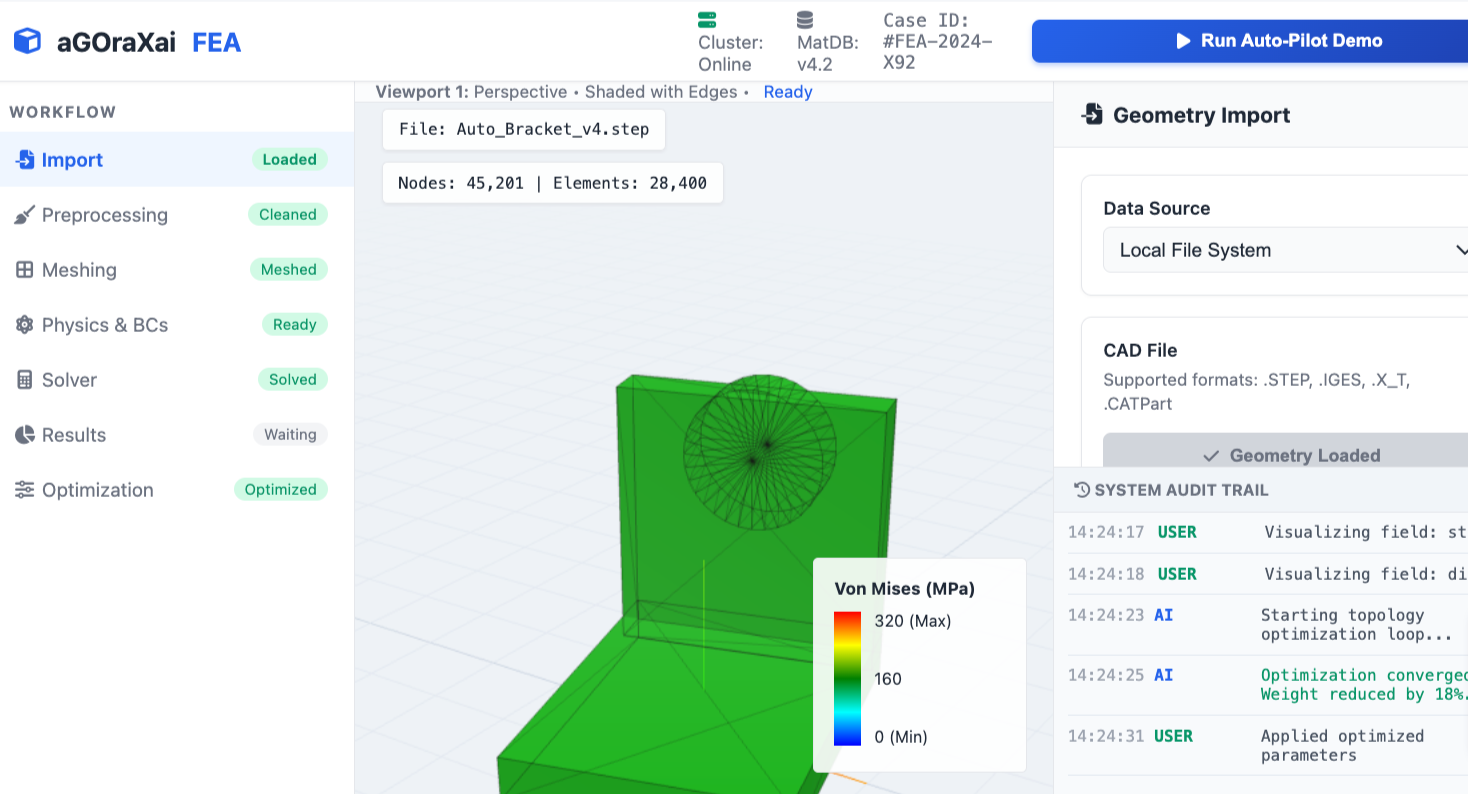Screen dimensions: 1468x794
Task: Click the CAD File section heading
Action: (x=1140, y=351)
